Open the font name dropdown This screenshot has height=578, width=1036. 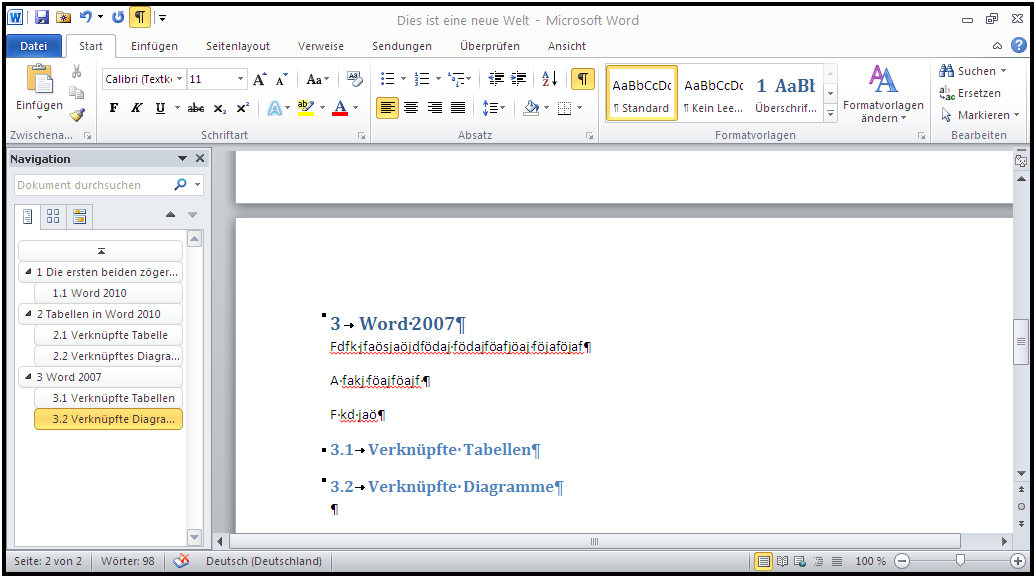point(179,79)
